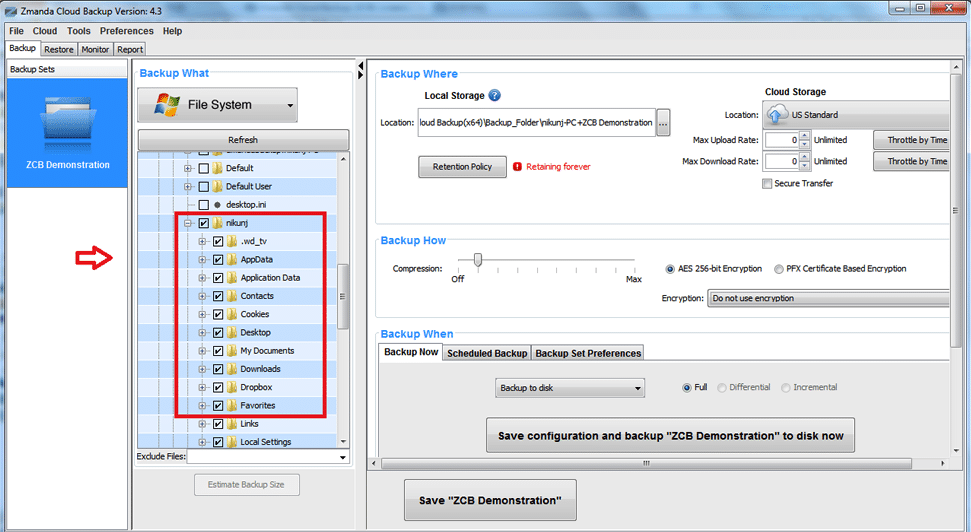Click Throttle by Time for upload rate
The image size is (971, 532).
pyautogui.click(x=912, y=140)
